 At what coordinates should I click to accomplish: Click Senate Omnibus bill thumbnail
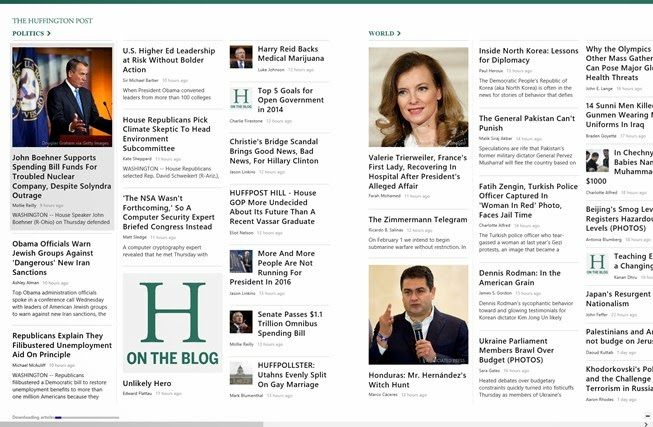(x=241, y=322)
